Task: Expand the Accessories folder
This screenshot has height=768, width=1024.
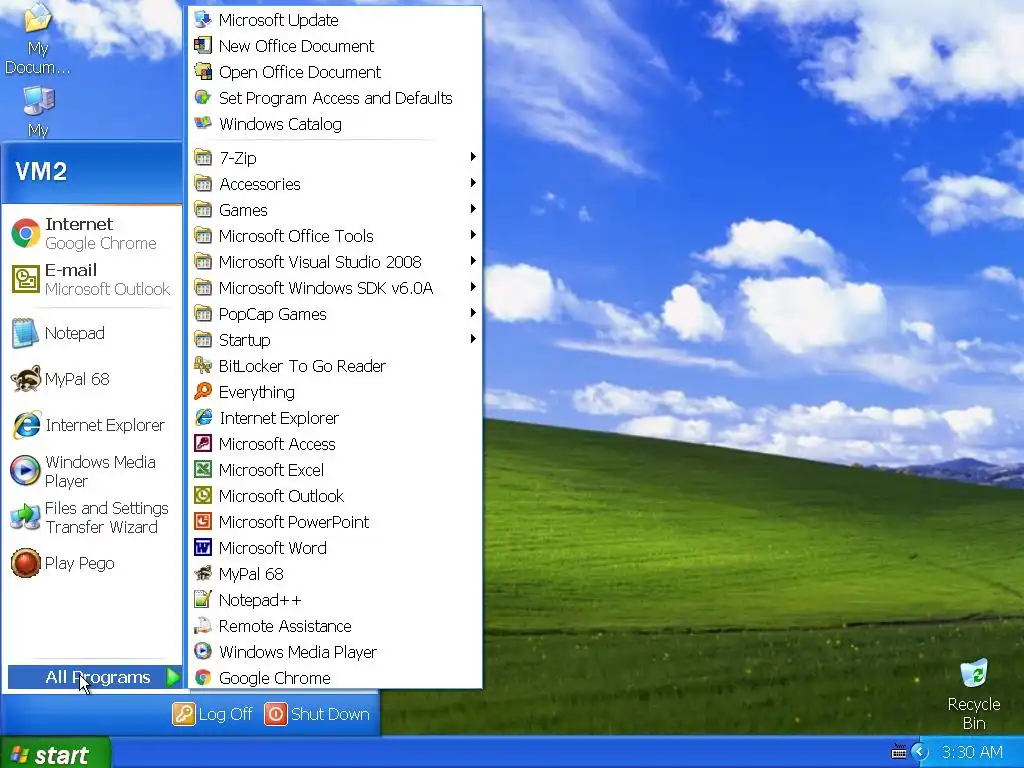Action: click(335, 184)
